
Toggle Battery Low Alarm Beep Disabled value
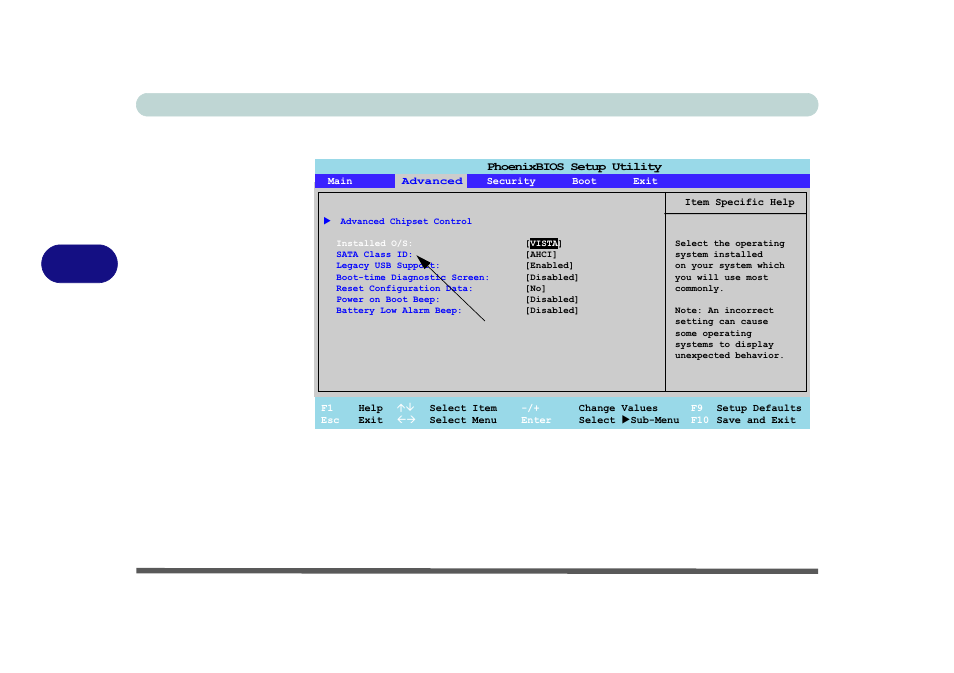click(x=552, y=310)
